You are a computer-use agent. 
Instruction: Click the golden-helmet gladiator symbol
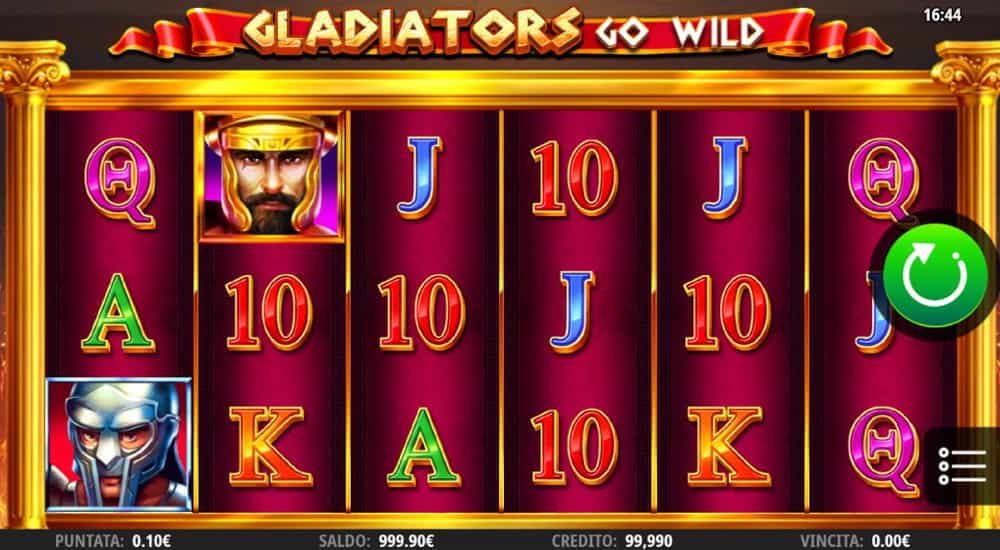point(271,176)
